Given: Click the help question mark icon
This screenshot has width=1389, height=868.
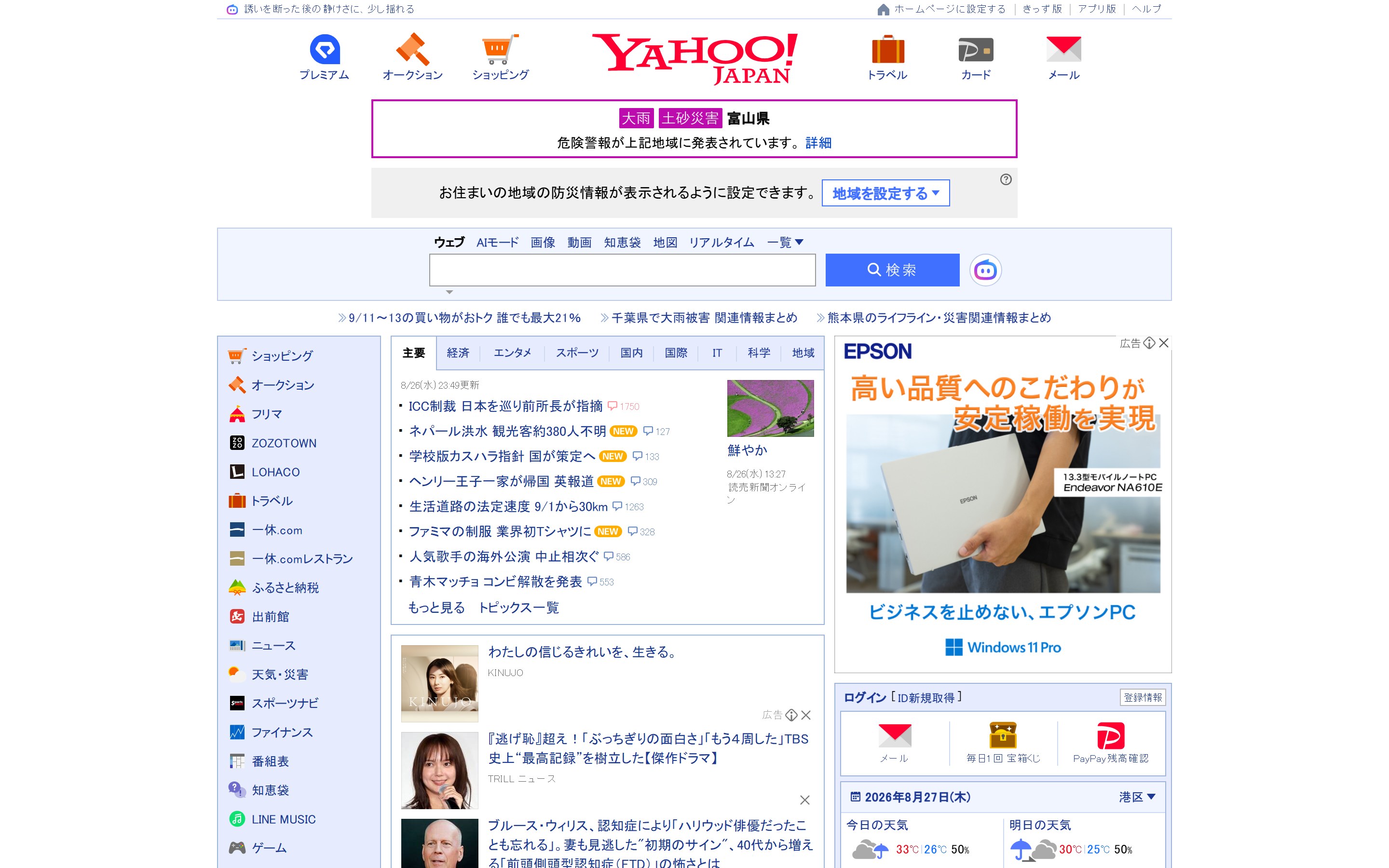Looking at the screenshot, I should [x=1006, y=179].
